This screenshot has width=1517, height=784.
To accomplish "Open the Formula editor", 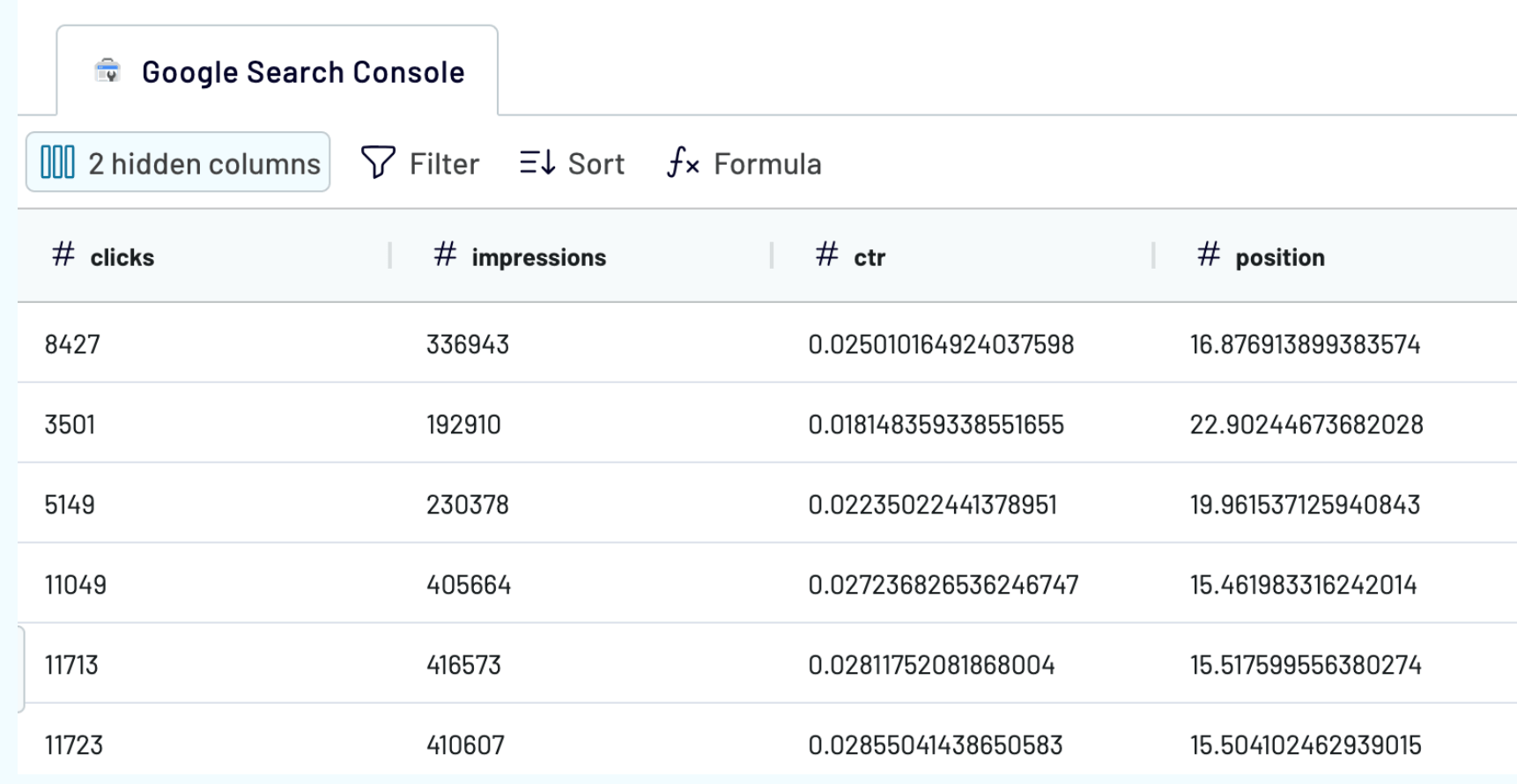I will click(766, 164).
